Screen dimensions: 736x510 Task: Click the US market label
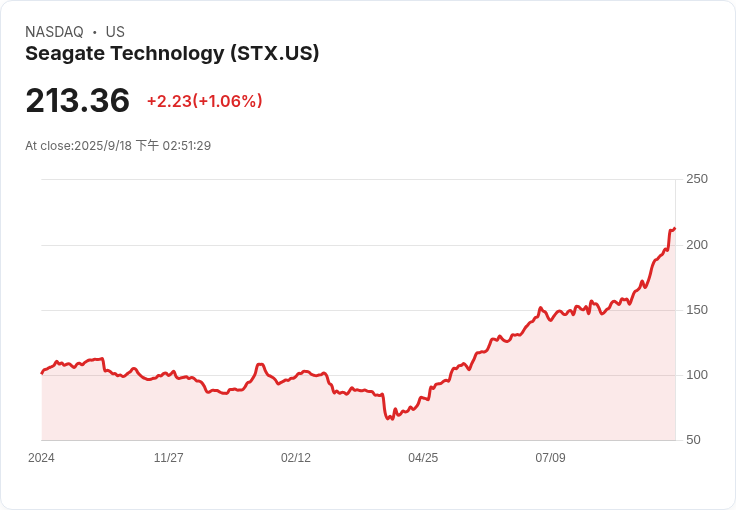click(115, 32)
